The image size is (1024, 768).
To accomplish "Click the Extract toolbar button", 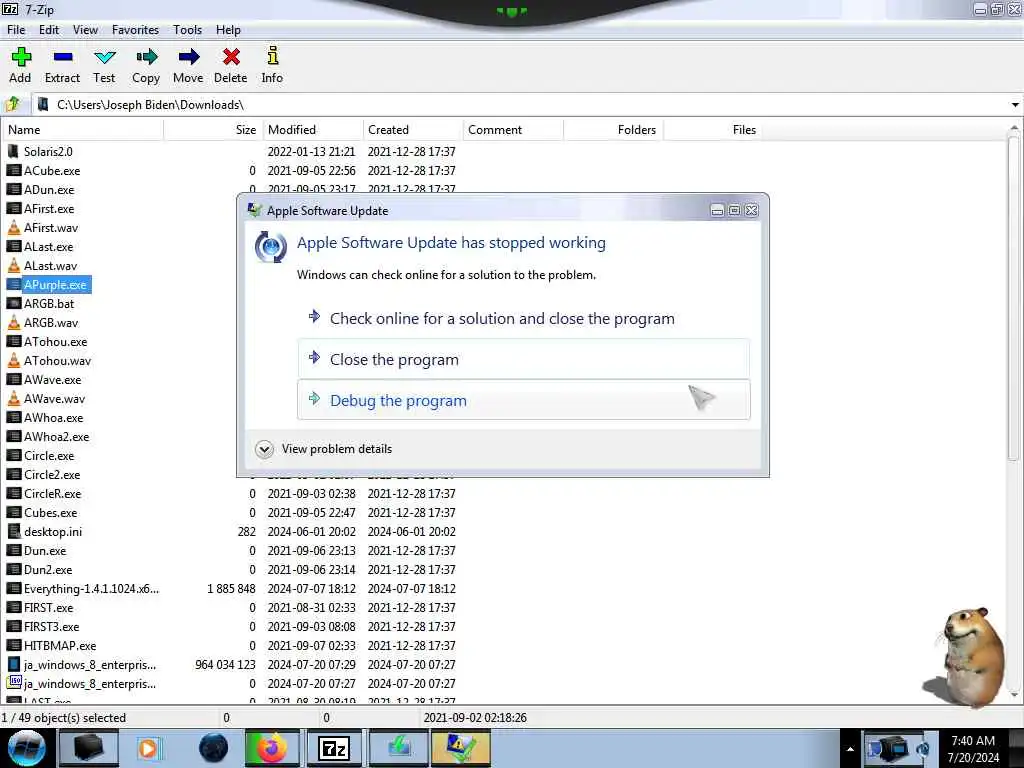I will 62,65.
